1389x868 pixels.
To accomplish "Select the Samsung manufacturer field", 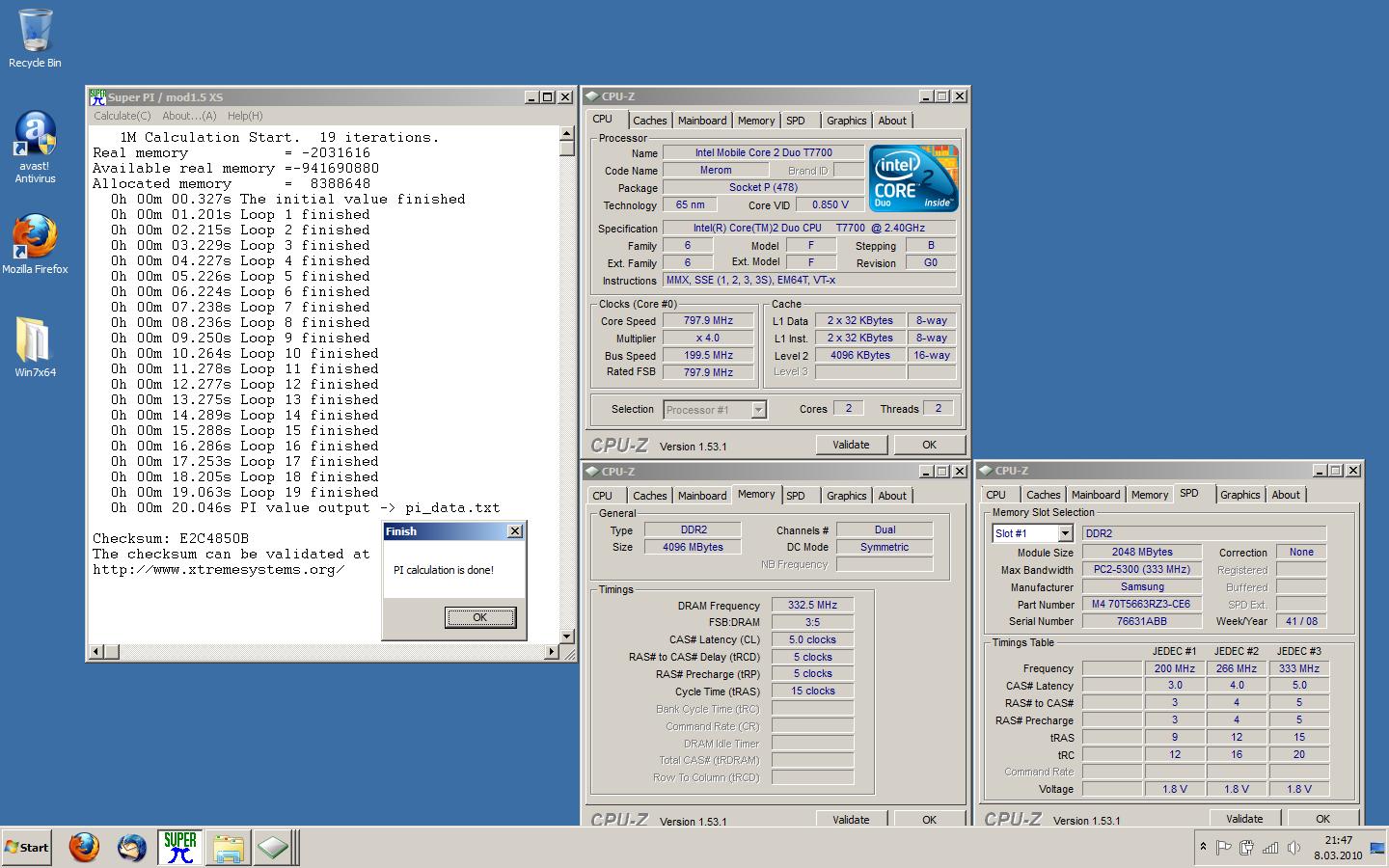I will (1142, 586).
